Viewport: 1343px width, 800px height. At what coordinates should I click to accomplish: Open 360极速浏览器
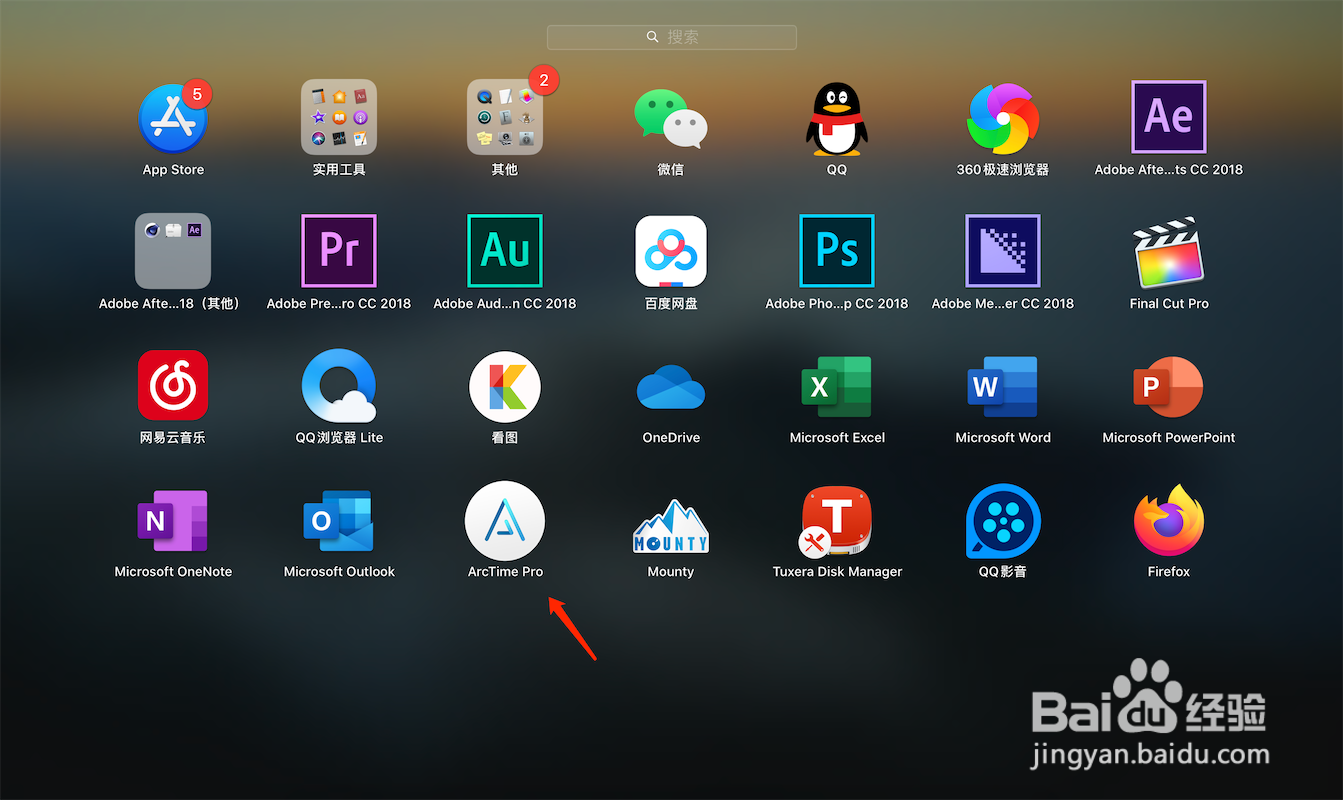click(x=1003, y=118)
